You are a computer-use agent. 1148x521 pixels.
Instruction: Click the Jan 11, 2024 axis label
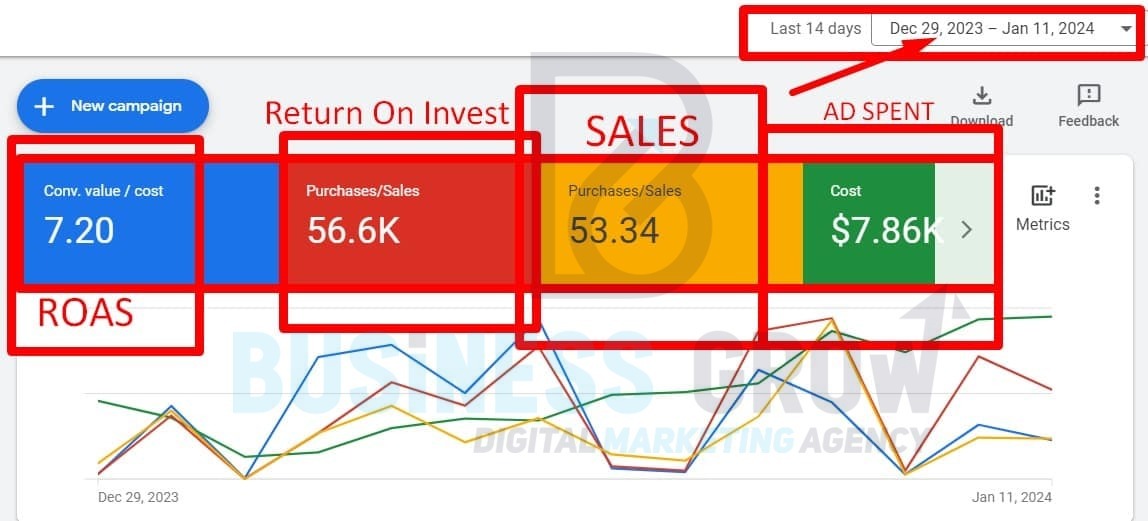[1012, 497]
